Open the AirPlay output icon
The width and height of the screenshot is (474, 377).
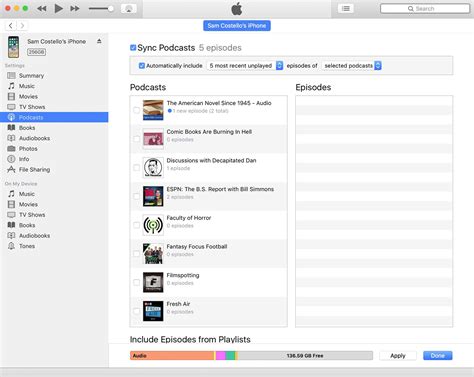point(128,9)
